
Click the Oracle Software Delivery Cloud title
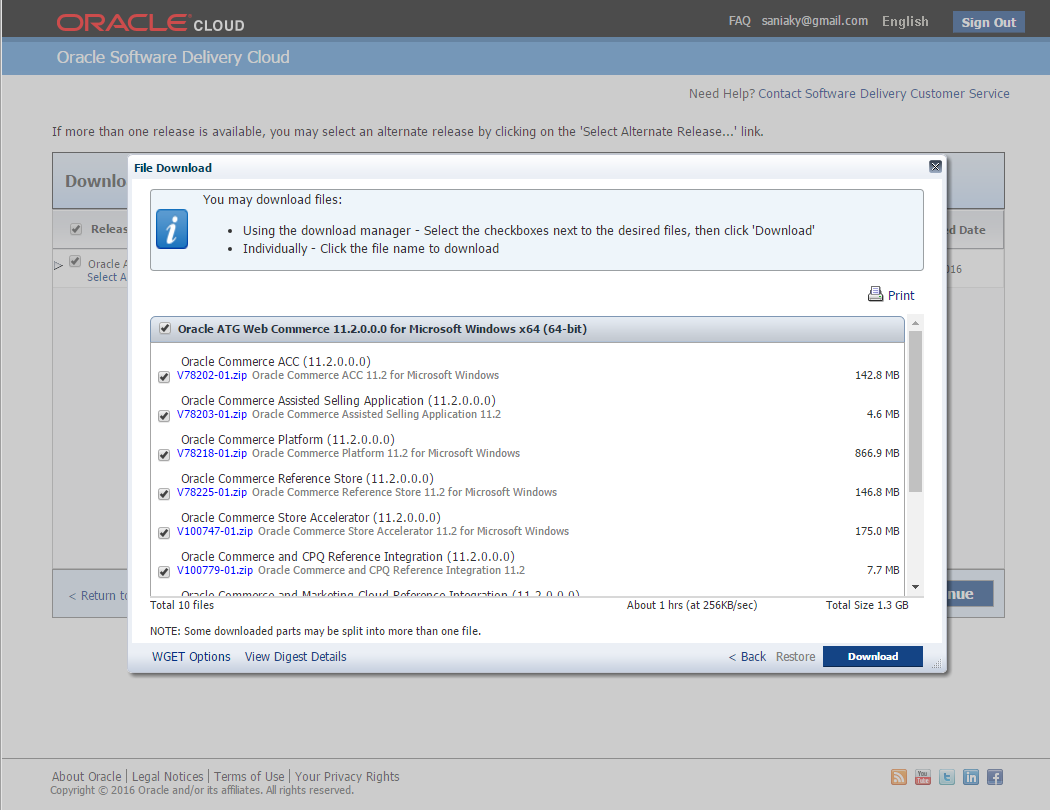pos(173,57)
